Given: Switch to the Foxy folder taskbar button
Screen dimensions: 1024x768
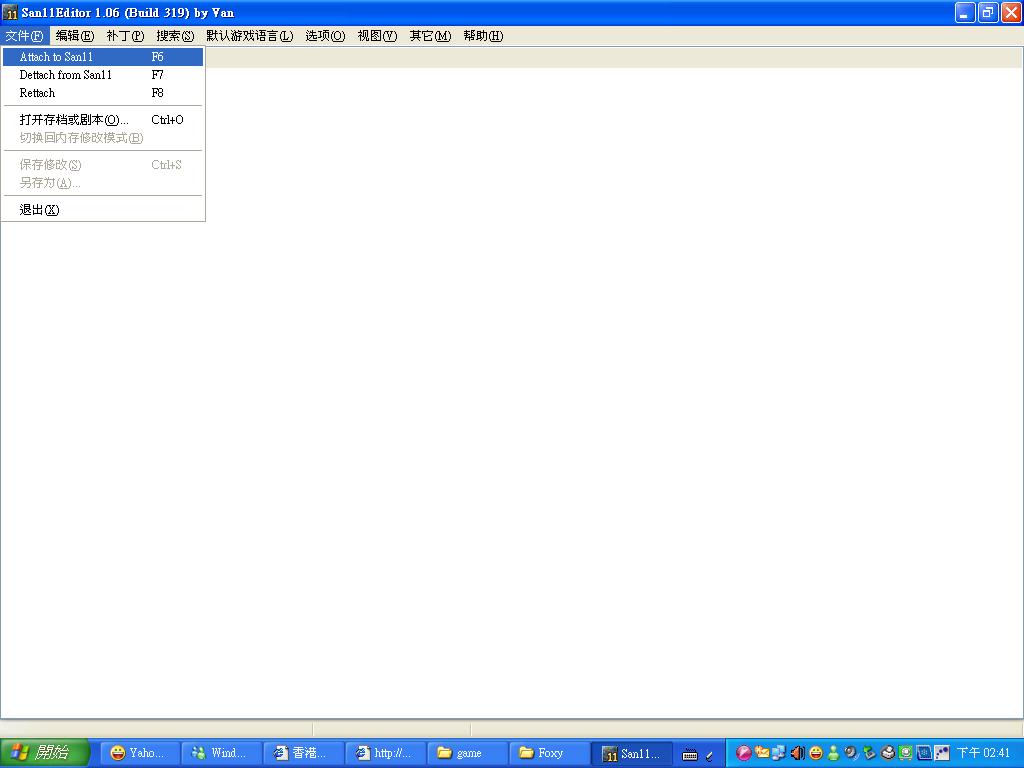Looking at the screenshot, I should (x=549, y=753).
